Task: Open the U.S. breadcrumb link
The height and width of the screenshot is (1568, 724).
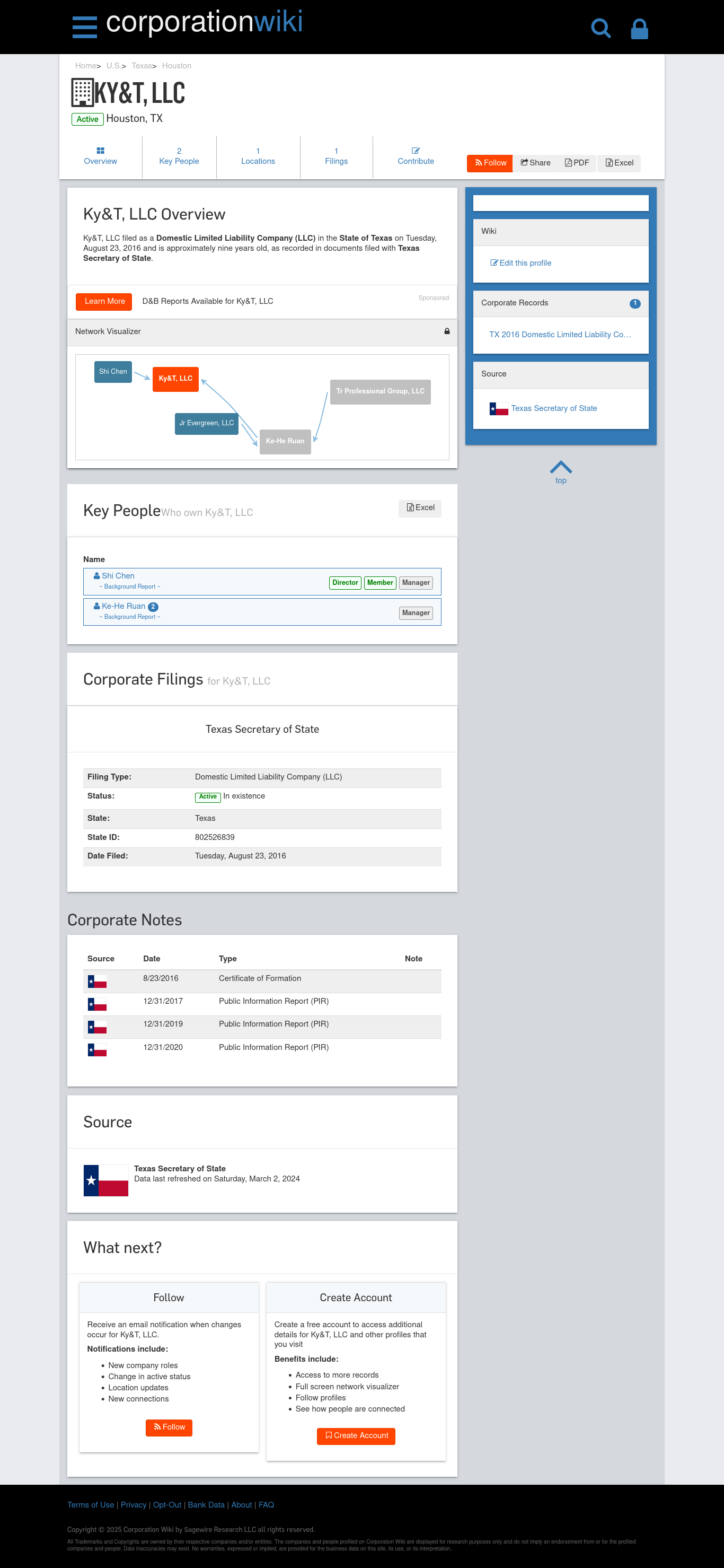Action: point(114,66)
